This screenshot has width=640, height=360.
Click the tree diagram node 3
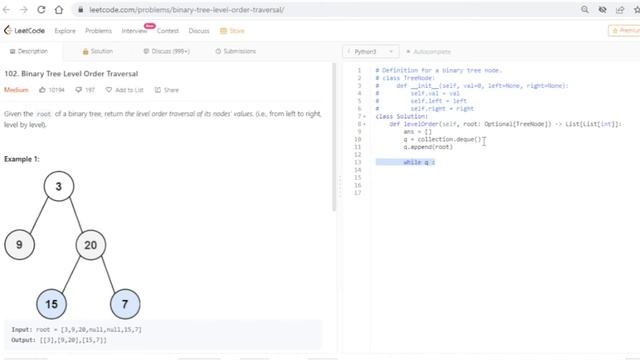point(59,186)
